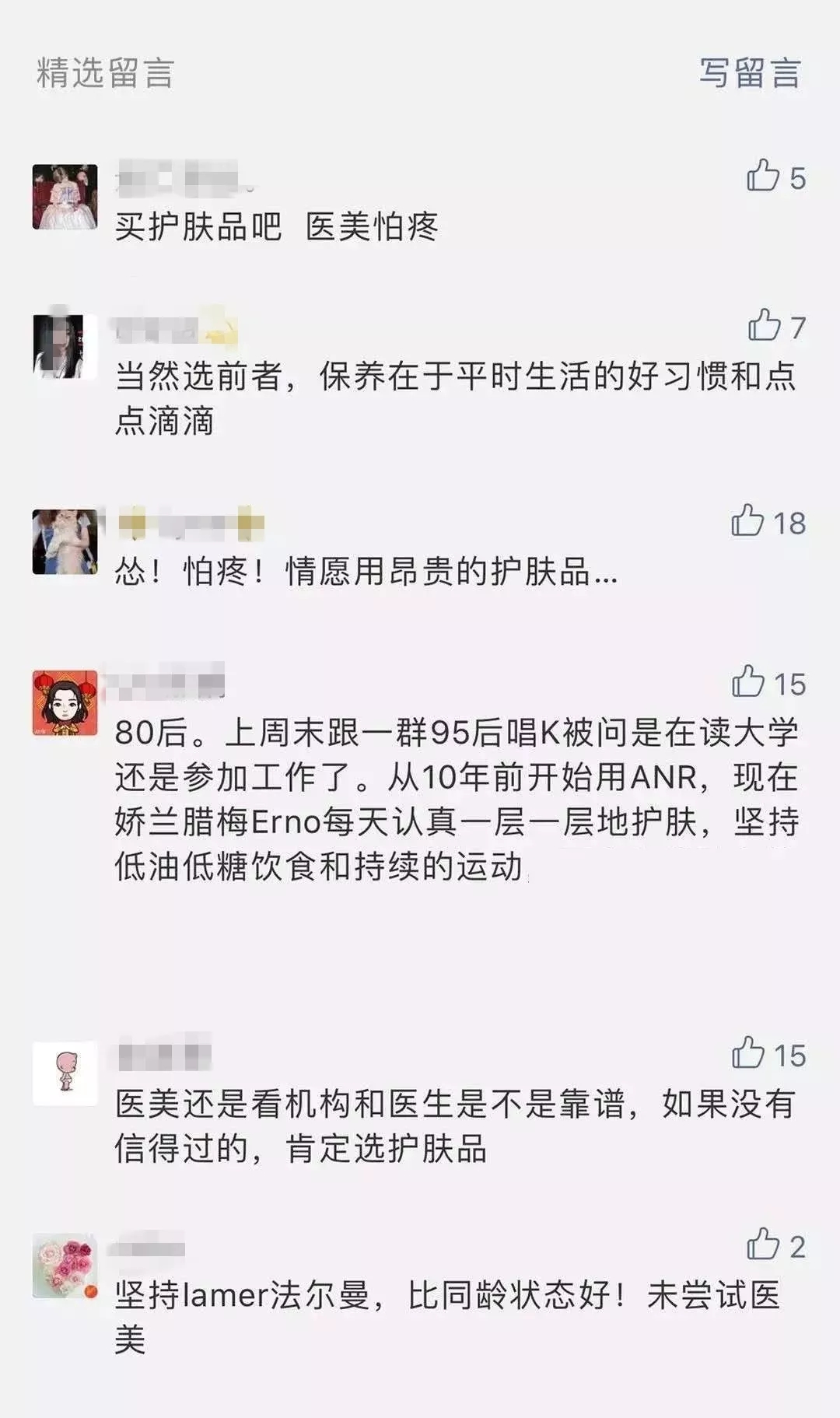Image resolution: width=840 pixels, height=1418 pixels.
Task: Open avatar of the '买护肤品吧' commenter
Action: click(x=65, y=197)
